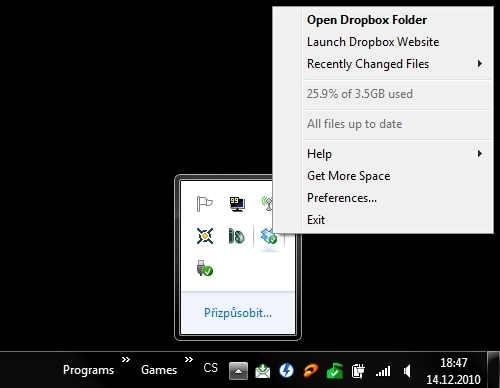Click the 25.9% of 3.5GB used text
500x388 pixels.
tap(360, 94)
